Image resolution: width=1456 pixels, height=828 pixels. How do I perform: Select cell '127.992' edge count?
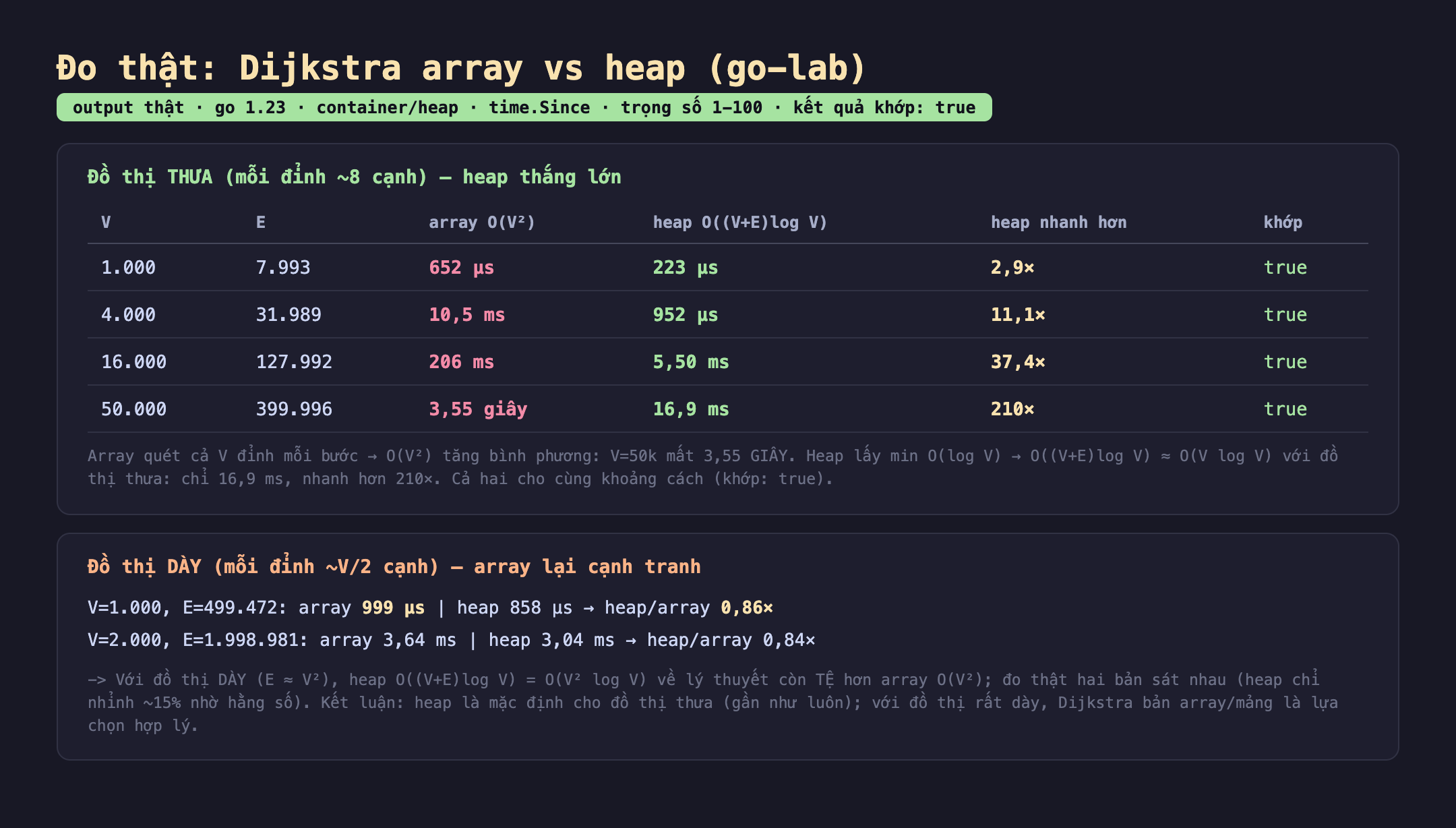[x=294, y=362]
